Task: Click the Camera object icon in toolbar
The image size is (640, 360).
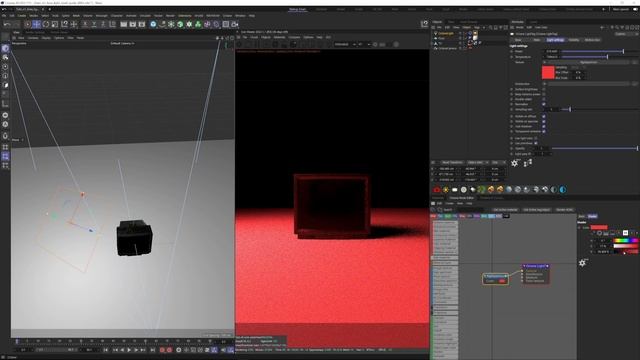Action: [x=234, y=24]
